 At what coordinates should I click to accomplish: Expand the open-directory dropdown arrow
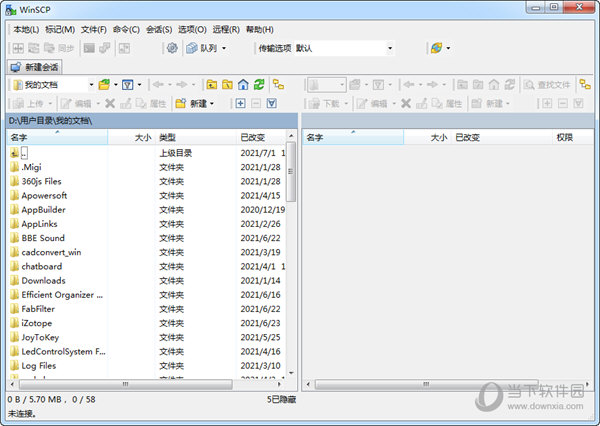(x=116, y=85)
